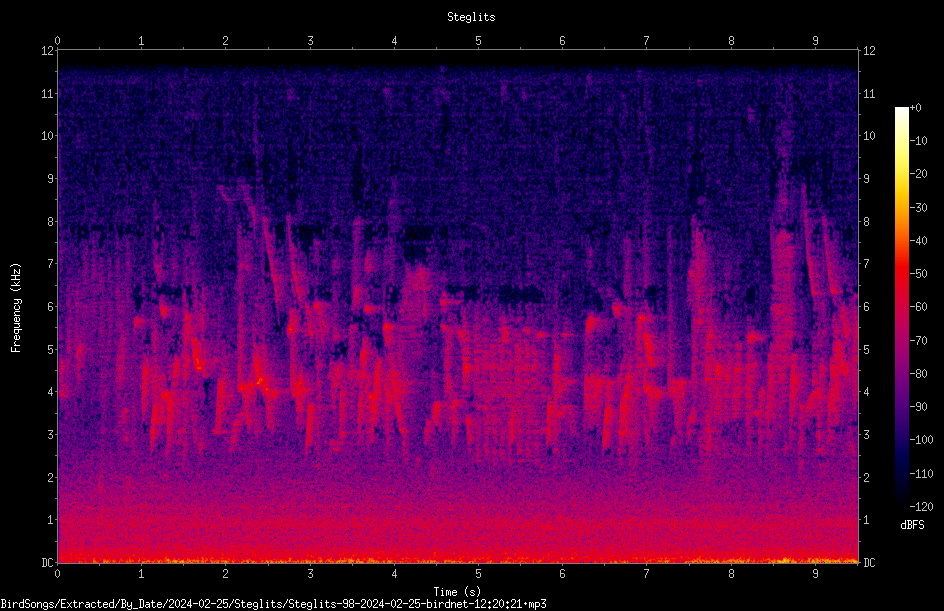Click the -20 label on the dBFS scale
This screenshot has height=611, width=944.
[x=918, y=173]
